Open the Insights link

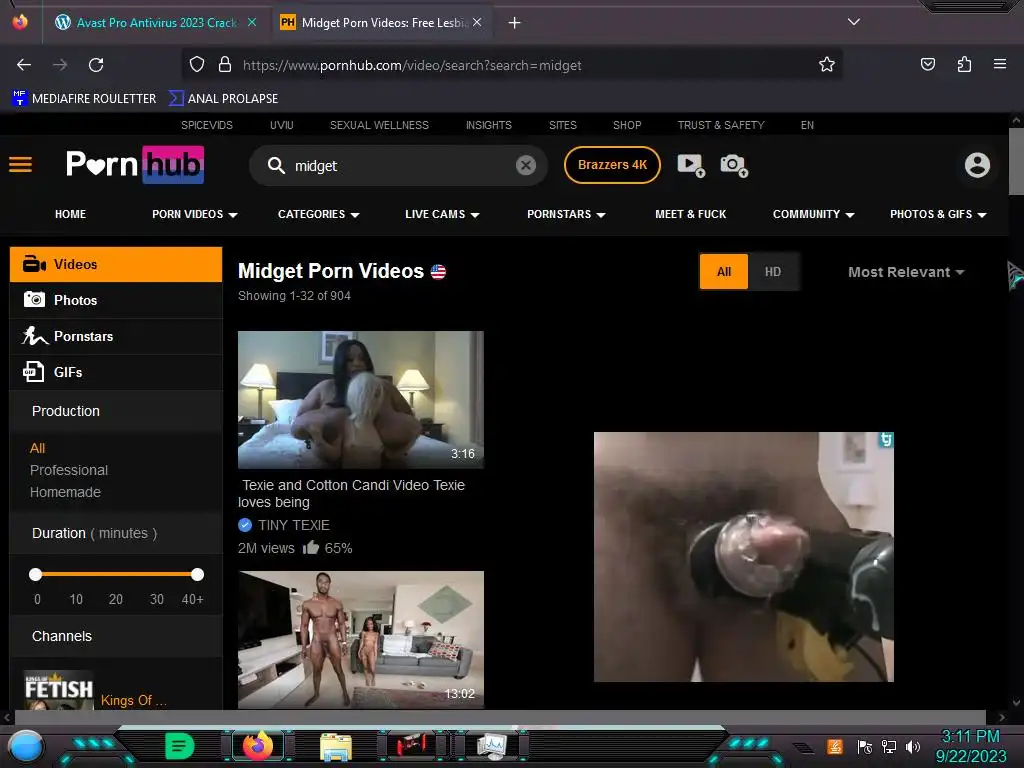pos(488,125)
